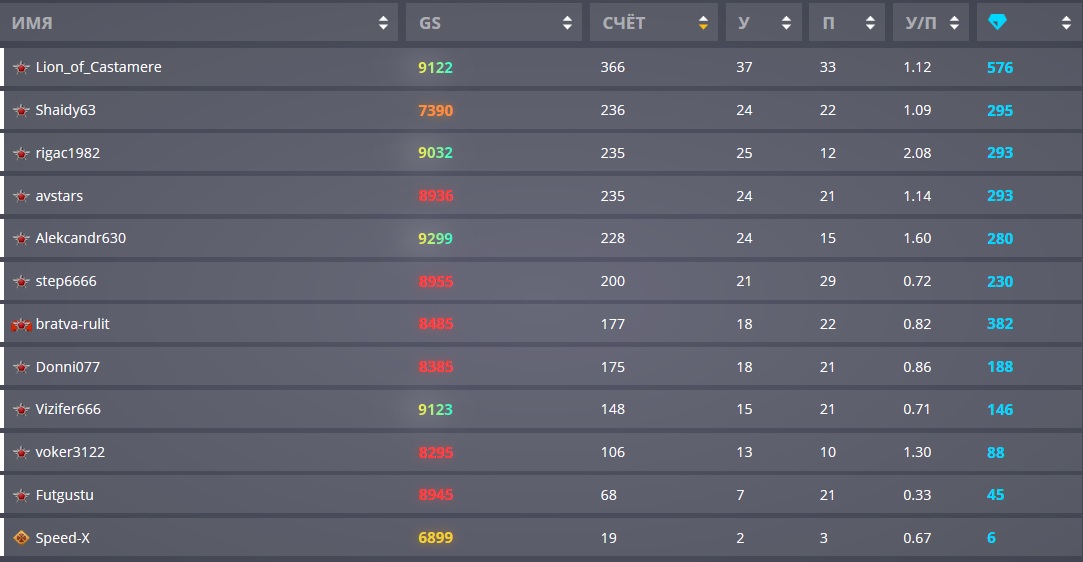Select the СЧЁТ column header label
The width and height of the screenshot is (1083, 562).
624,23
